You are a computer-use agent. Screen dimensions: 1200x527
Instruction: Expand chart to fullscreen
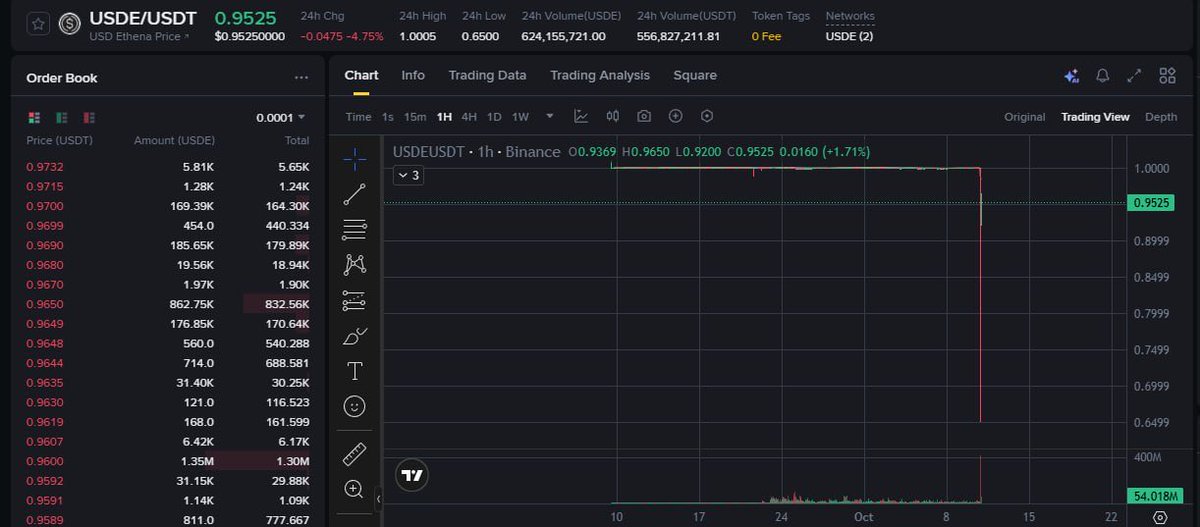tap(1134, 76)
